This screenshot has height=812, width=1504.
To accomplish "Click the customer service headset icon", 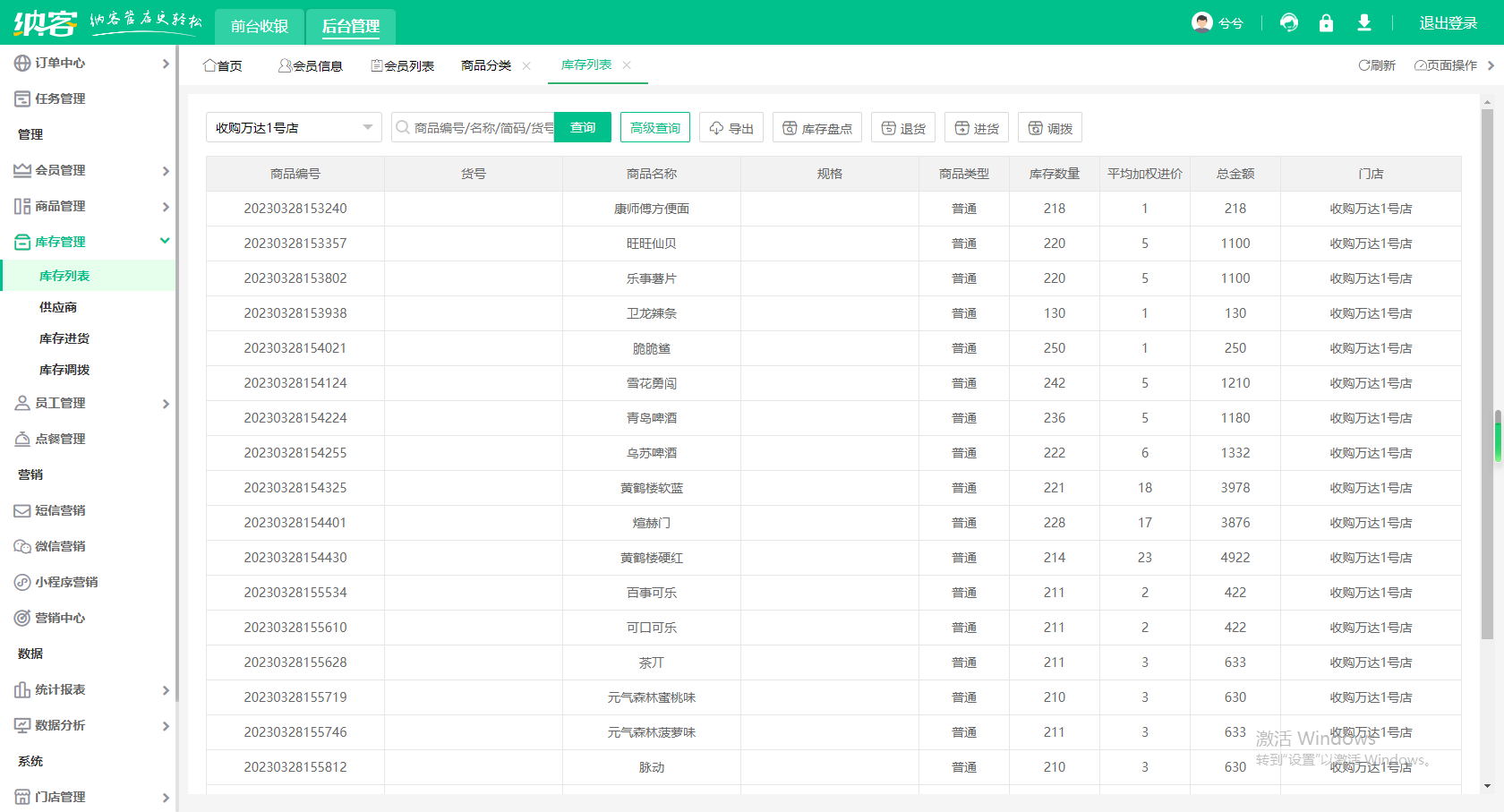I will coord(1289,22).
